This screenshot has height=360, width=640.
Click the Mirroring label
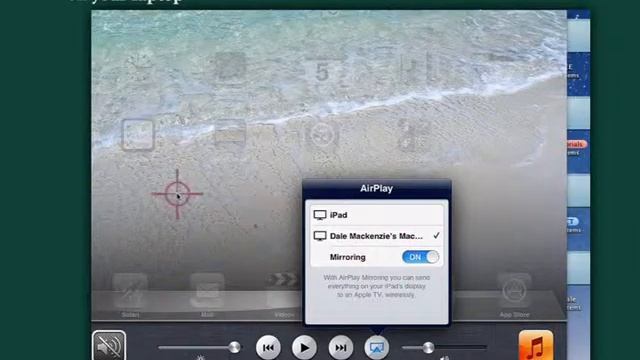coord(348,257)
